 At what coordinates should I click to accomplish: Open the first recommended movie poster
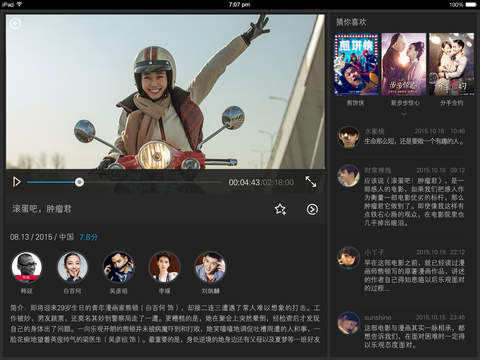tap(356, 64)
